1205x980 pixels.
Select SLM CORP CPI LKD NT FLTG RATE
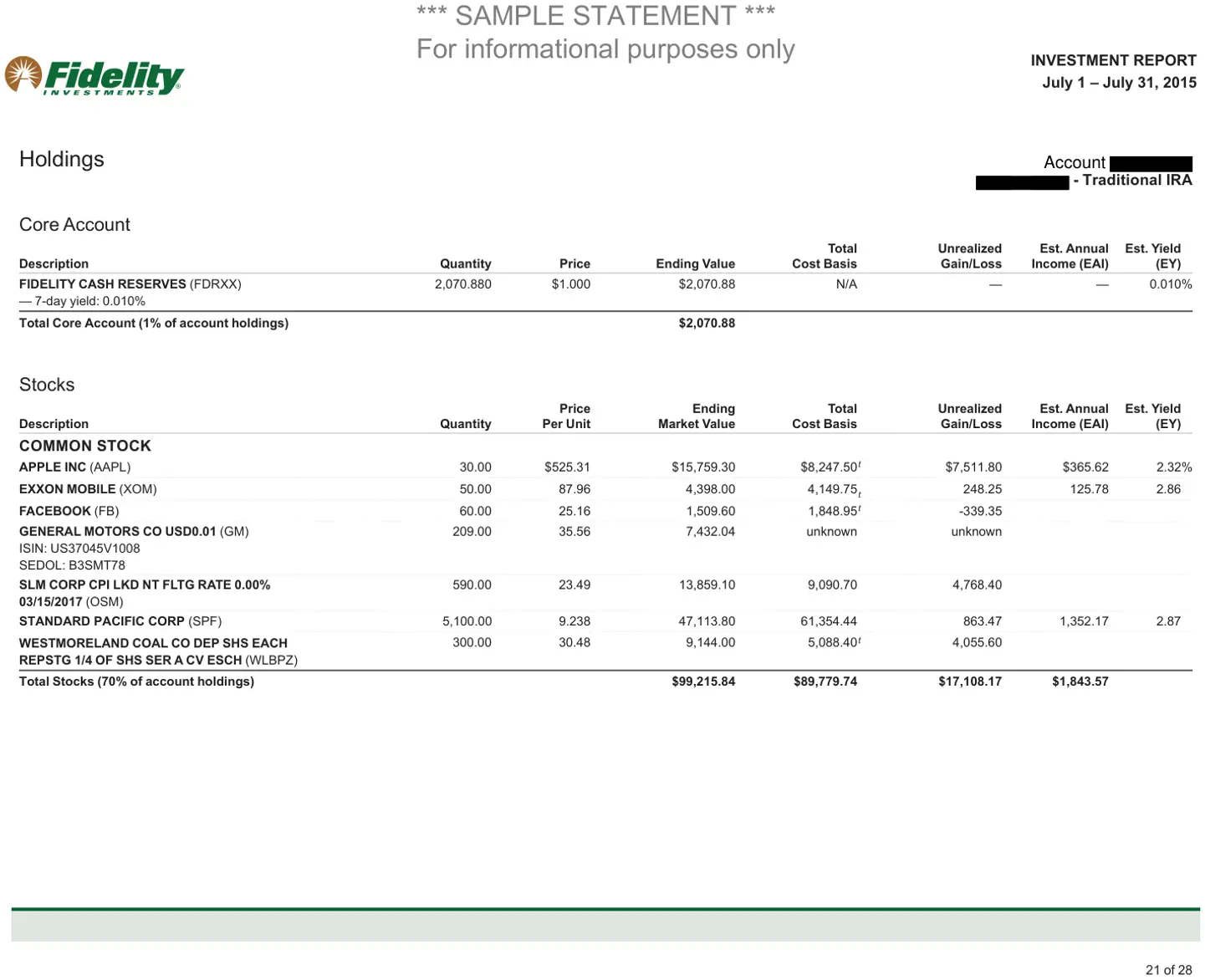click(x=145, y=585)
